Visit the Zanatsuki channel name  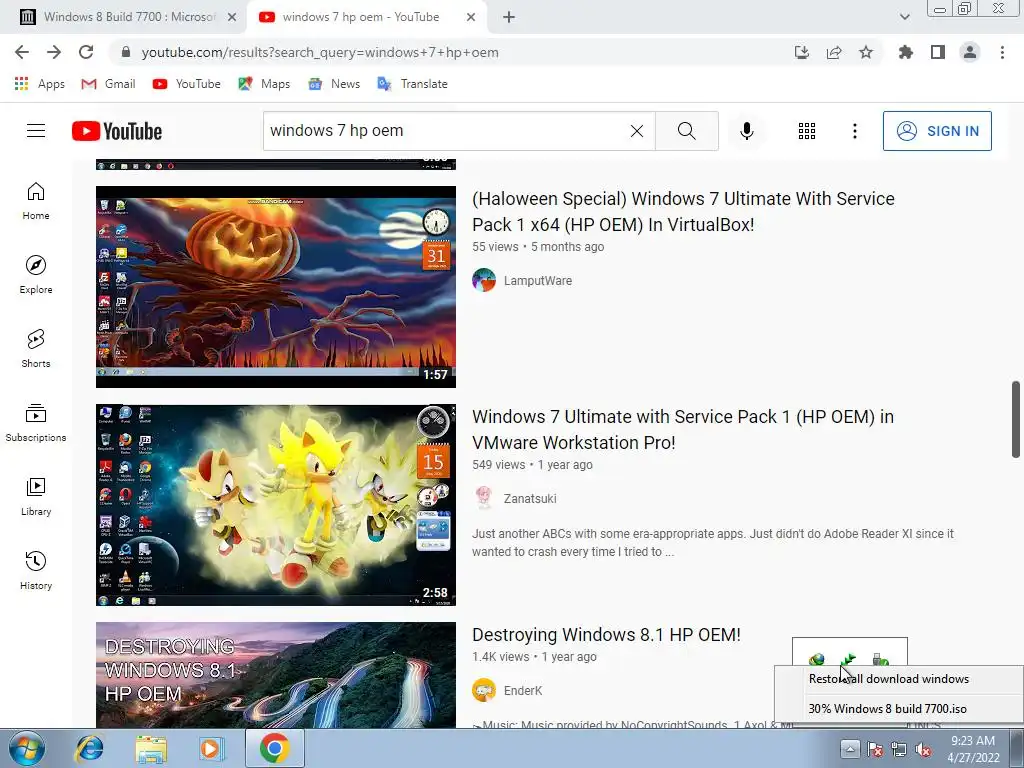530,499
